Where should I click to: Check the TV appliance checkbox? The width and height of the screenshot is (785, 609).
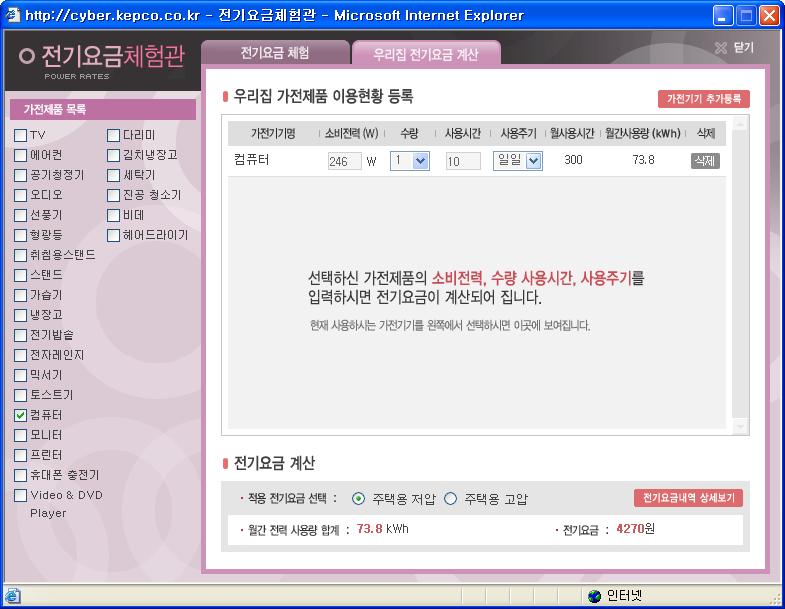[21, 135]
